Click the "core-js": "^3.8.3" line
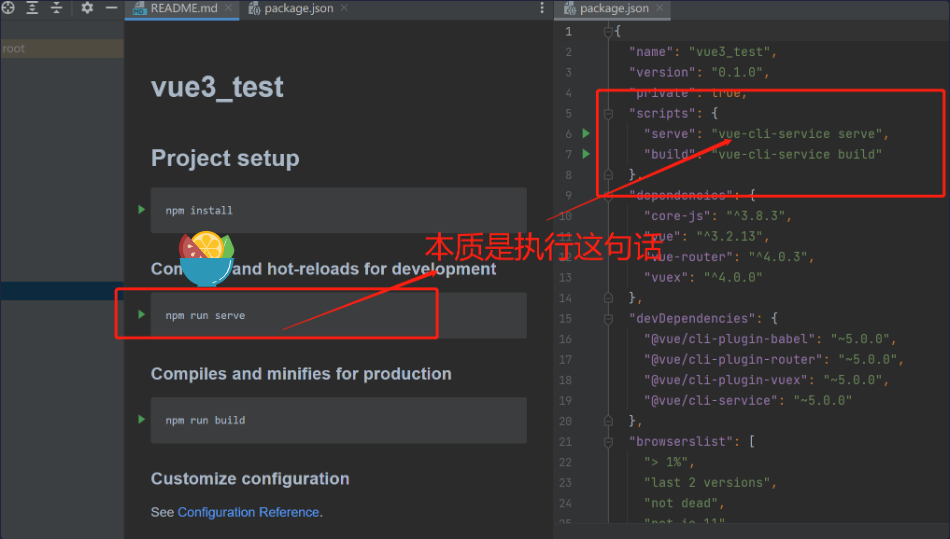950x539 pixels. coord(717,216)
